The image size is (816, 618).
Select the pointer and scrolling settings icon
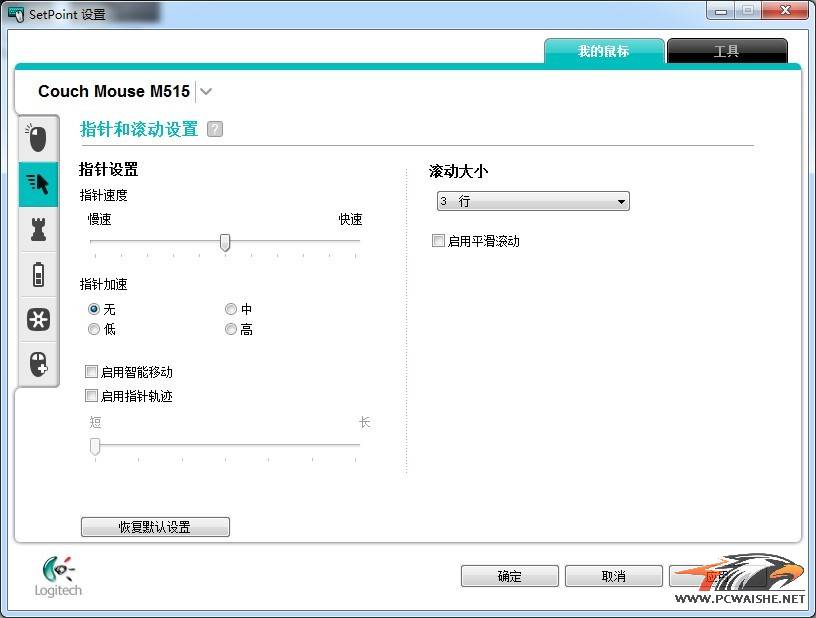coord(38,184)
